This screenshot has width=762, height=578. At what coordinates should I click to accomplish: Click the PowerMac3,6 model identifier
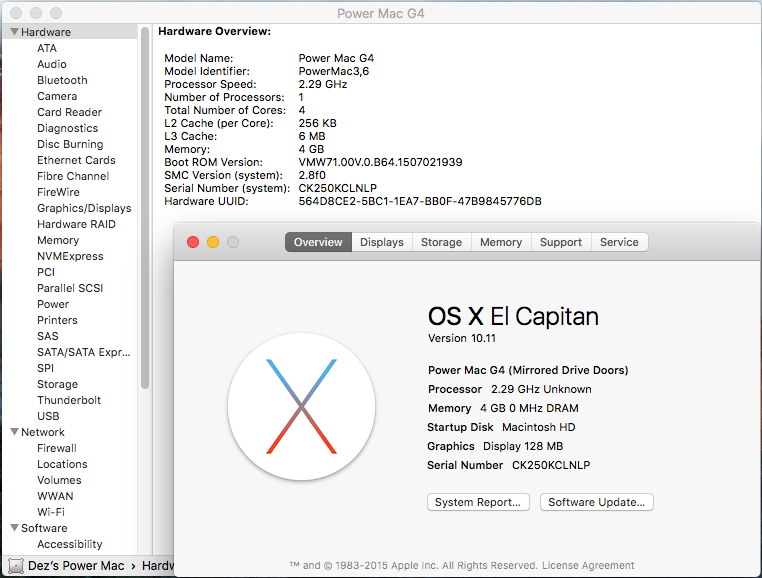[x=333, y=71]
